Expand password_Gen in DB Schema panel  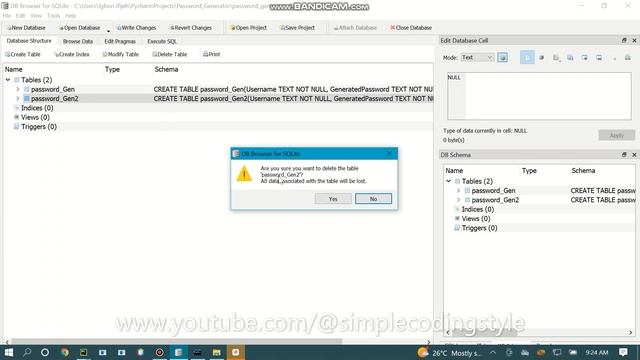point(458,191)
